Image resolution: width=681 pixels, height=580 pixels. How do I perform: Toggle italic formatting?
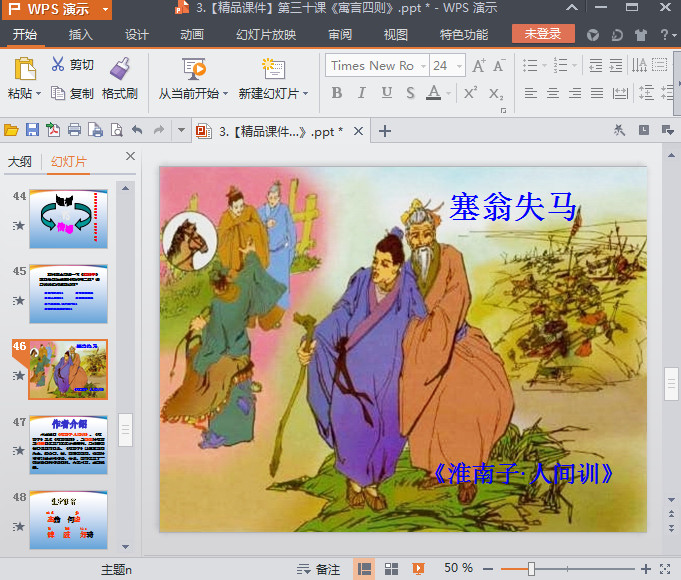(x=361, y=93)
